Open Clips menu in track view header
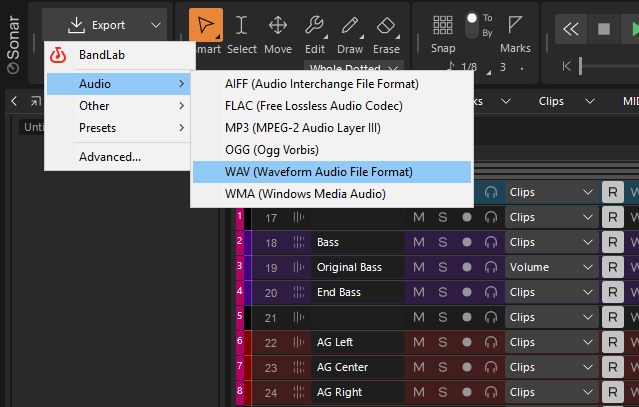The width and height of the screenshot is (639, 407). (x=566, y=101)
